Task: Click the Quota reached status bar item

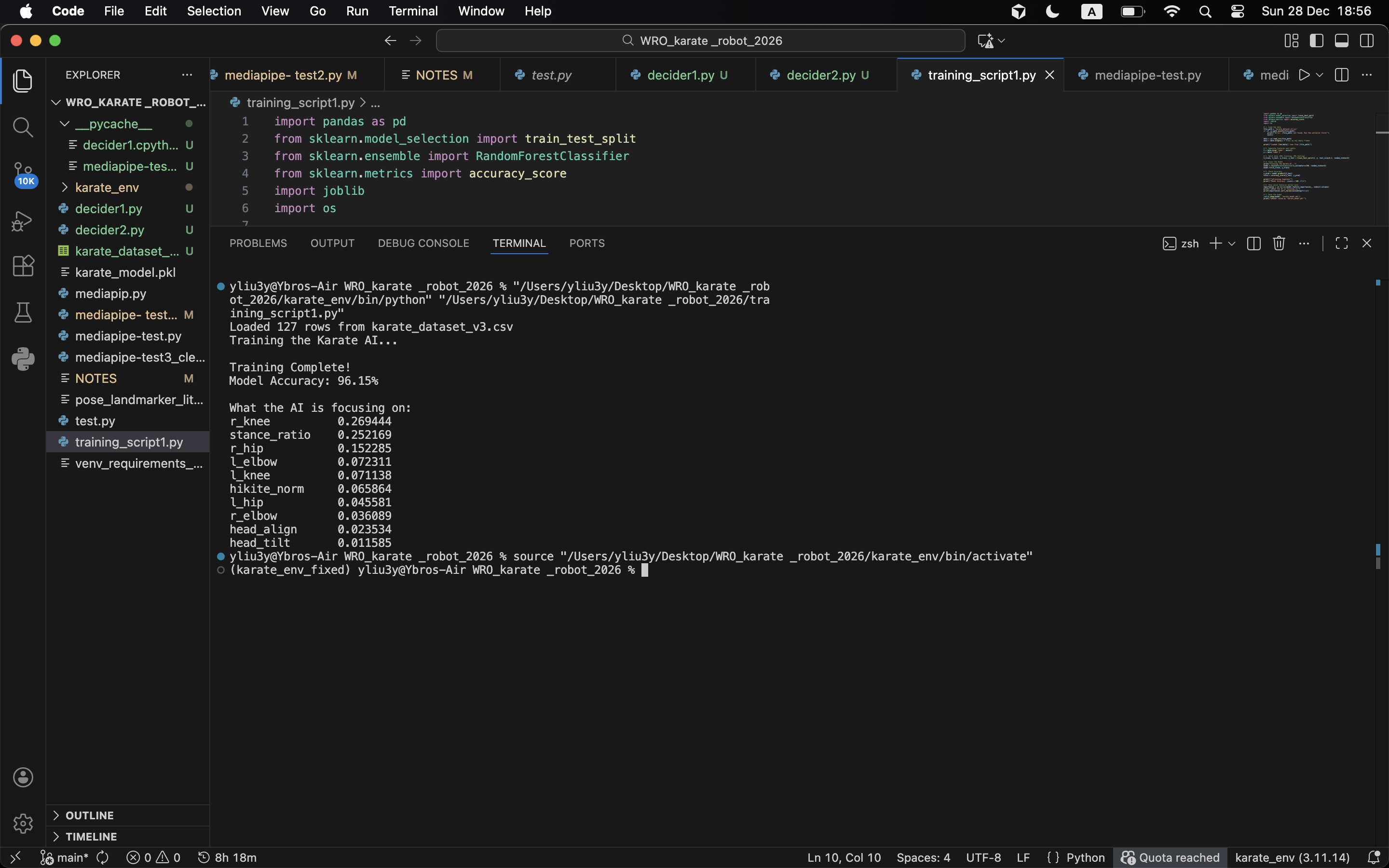Action: coord(1171,857)
